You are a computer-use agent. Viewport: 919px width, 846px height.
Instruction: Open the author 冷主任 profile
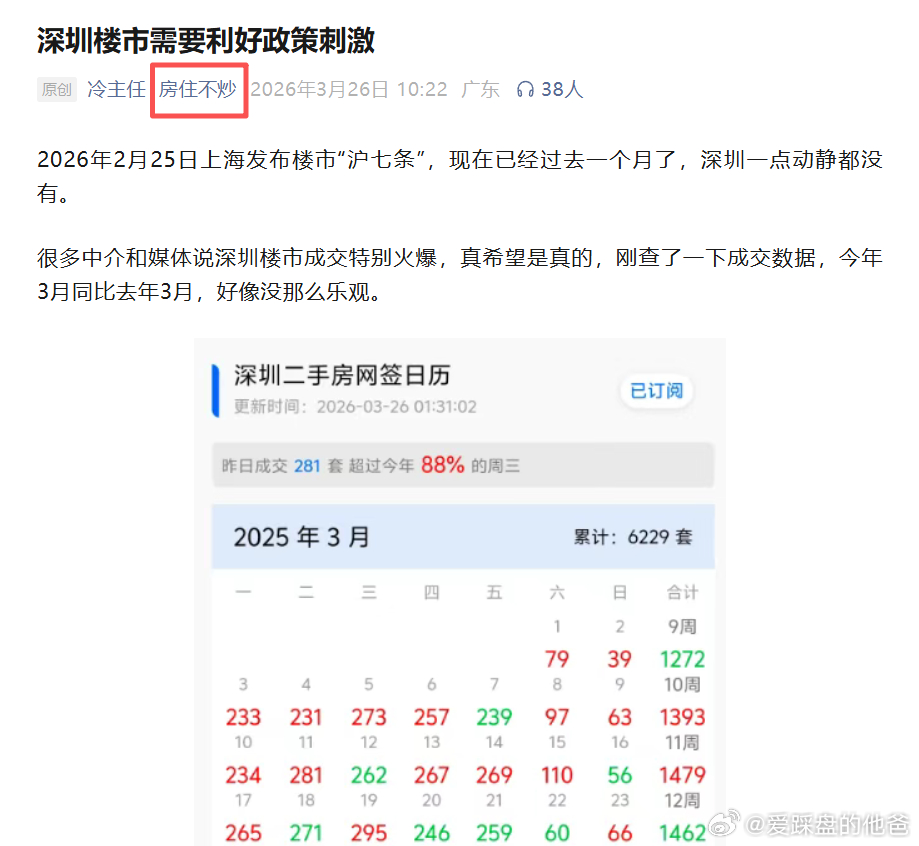click(116, 89)
